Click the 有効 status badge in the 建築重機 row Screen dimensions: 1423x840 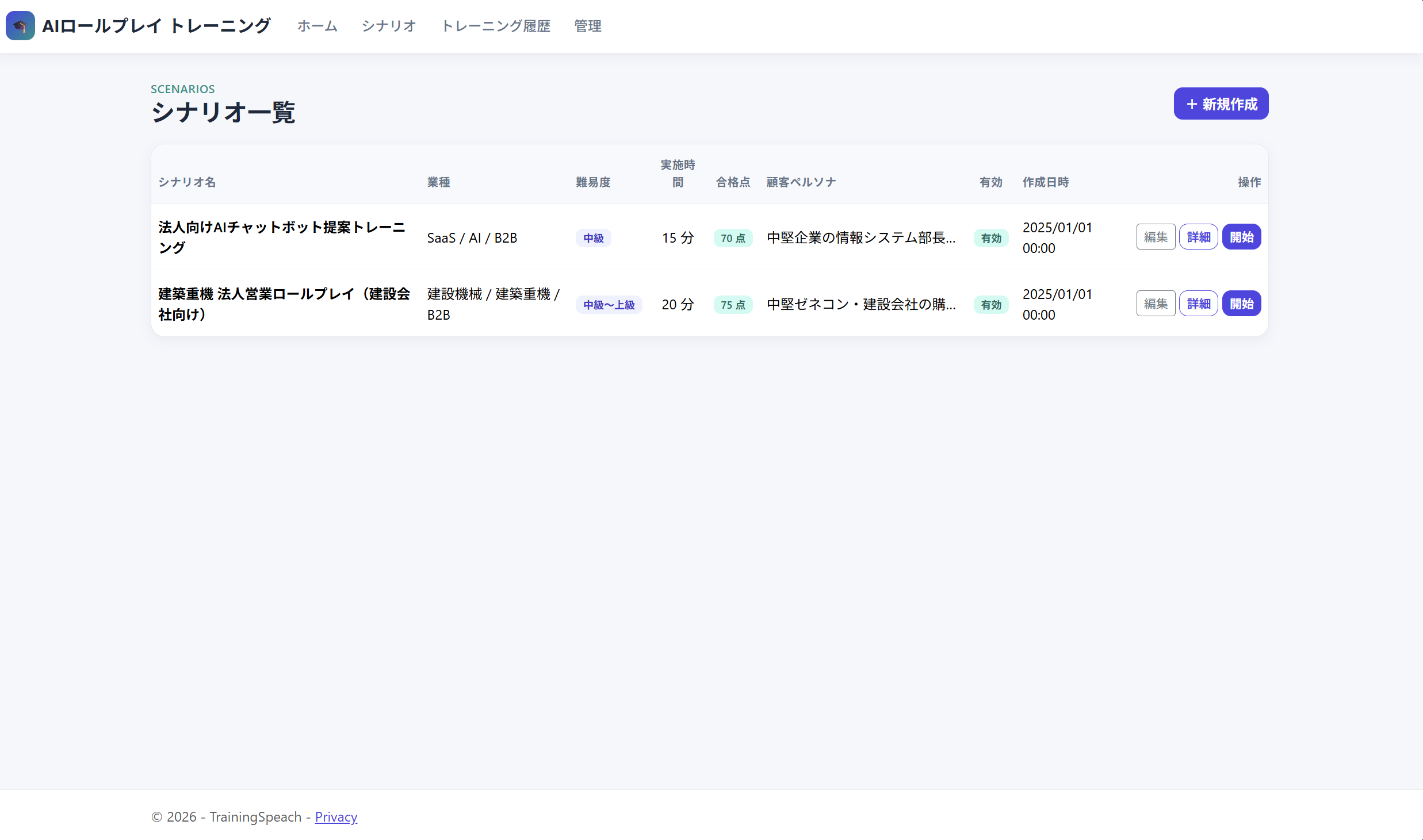[991, 305]
